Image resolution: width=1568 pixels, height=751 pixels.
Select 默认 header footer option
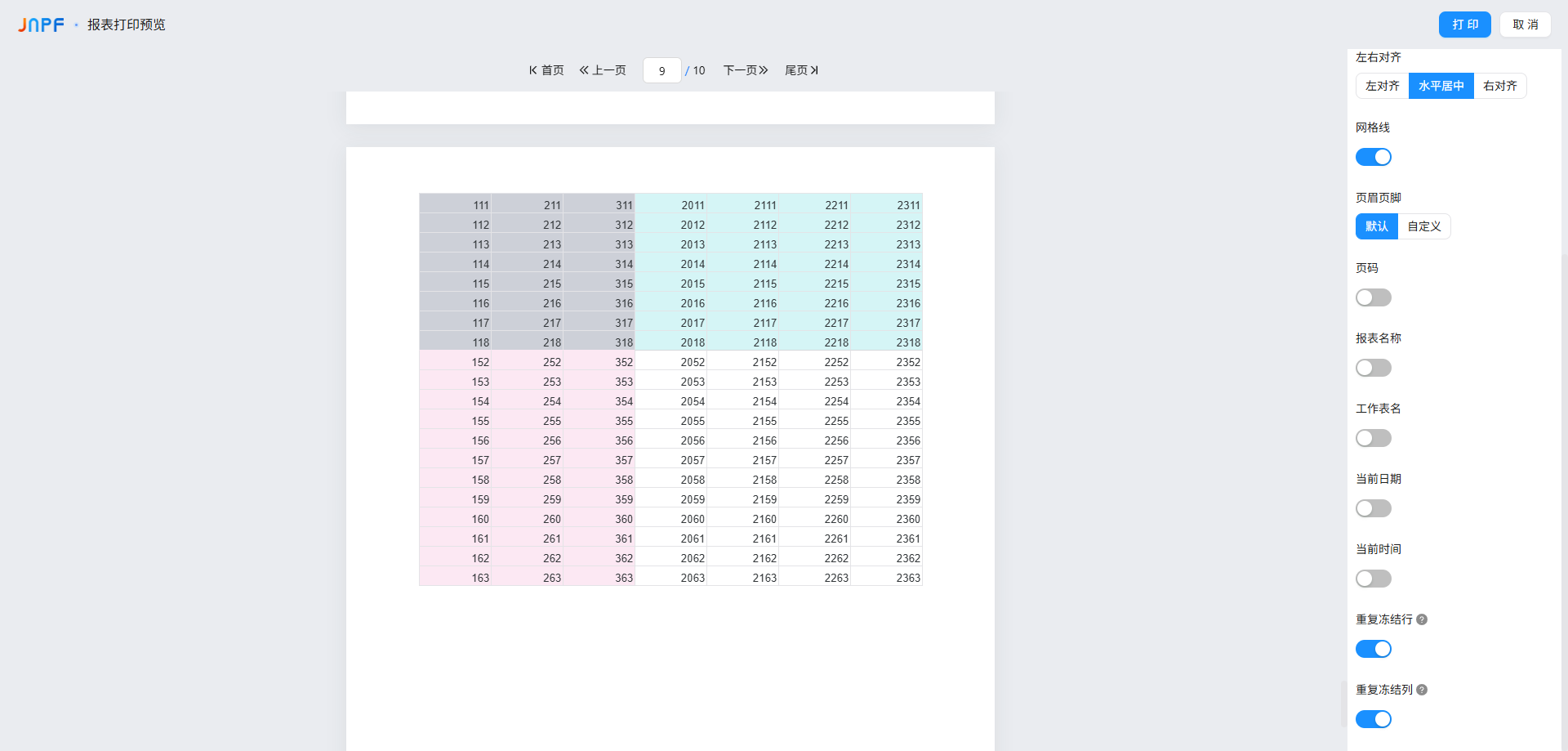point(1377,226)
